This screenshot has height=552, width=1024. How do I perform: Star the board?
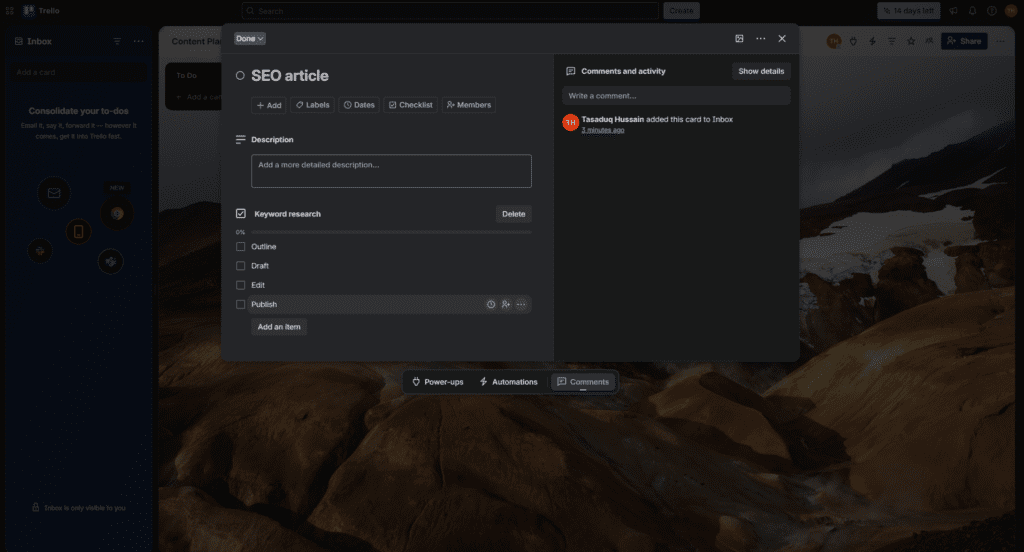click(911, 41)
